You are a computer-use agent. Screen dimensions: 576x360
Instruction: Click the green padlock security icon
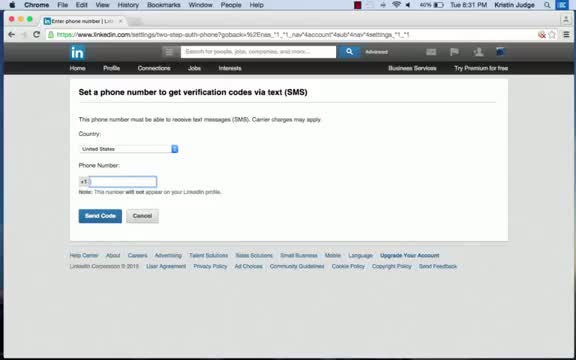[51, 35]
